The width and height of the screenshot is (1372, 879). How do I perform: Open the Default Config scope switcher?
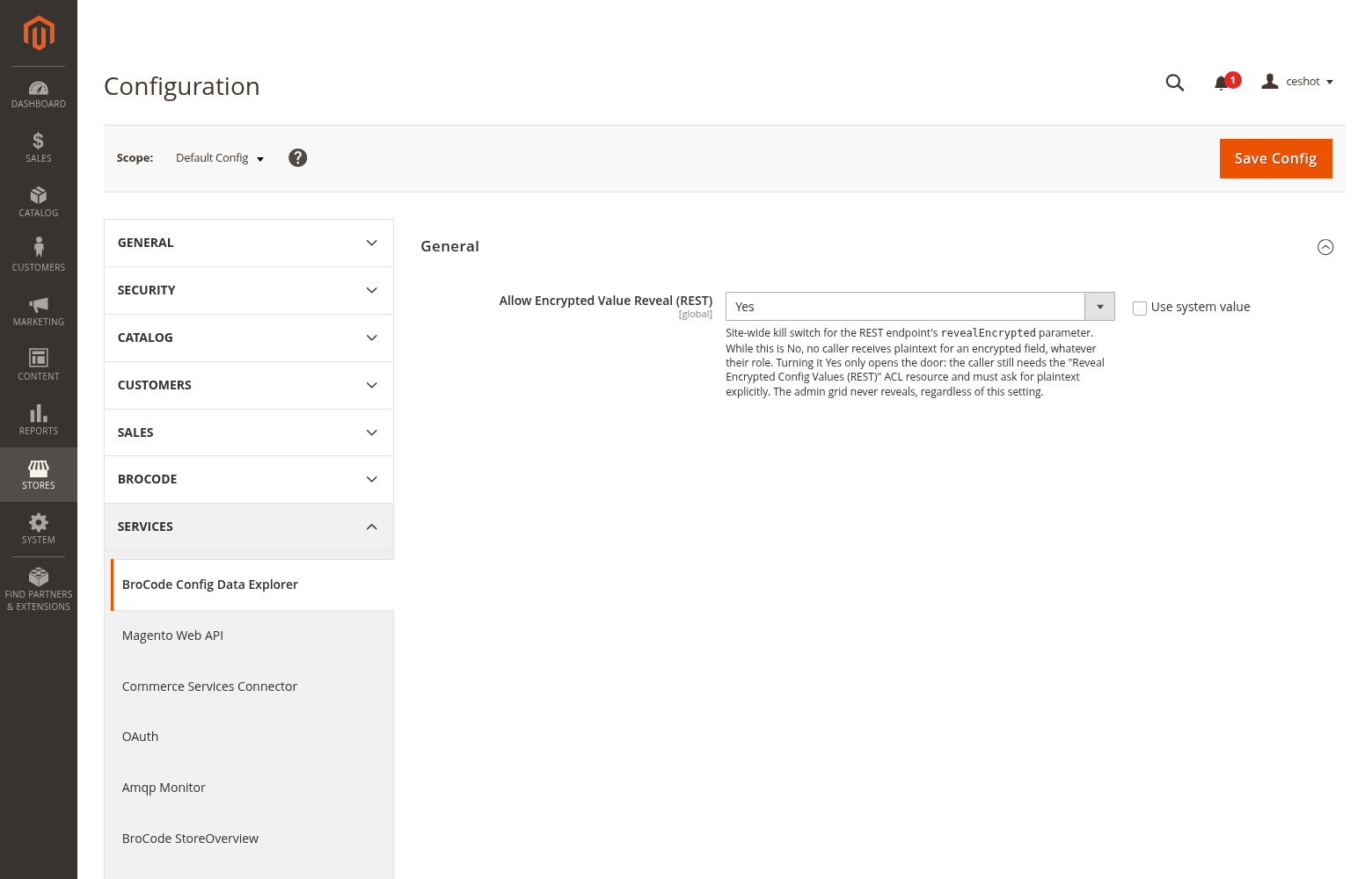[220, 158]
